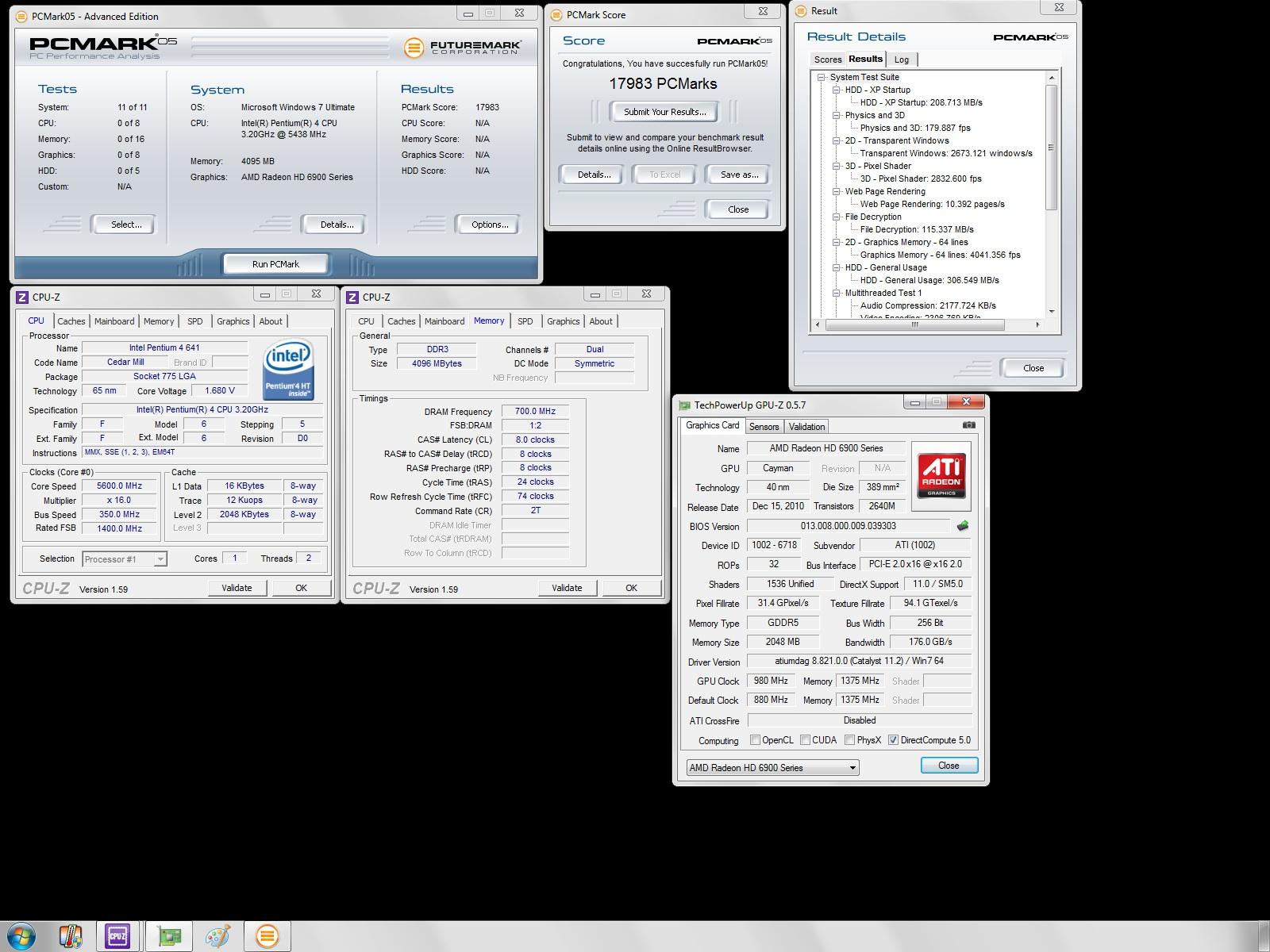Collapse the 2D - Transparent Windows node
This screenshot has height=952, width=1270.
(837, 140)
